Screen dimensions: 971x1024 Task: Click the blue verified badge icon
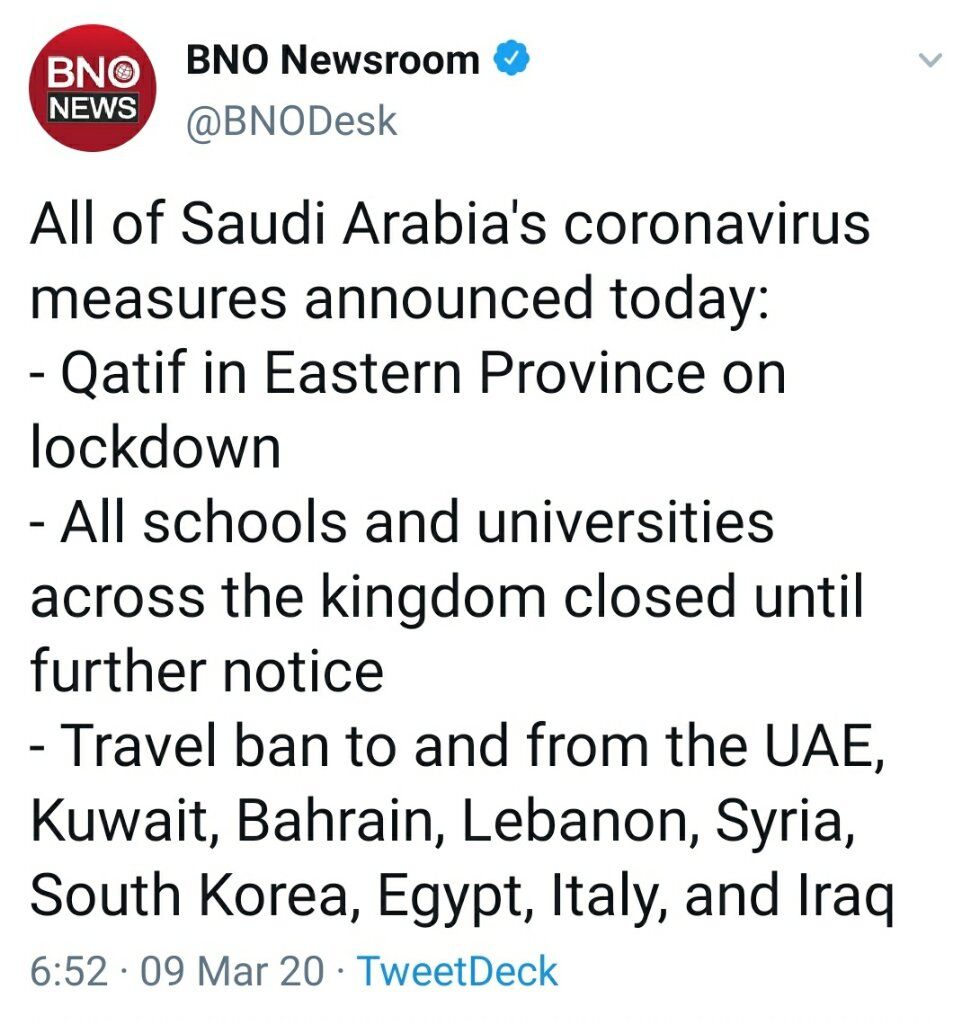pos(511,59)
